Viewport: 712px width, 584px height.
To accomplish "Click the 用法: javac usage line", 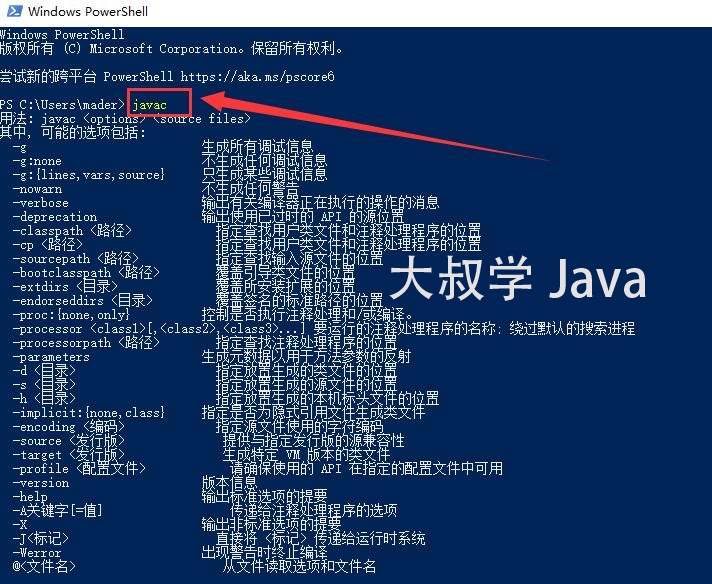I will pos(125,119).
